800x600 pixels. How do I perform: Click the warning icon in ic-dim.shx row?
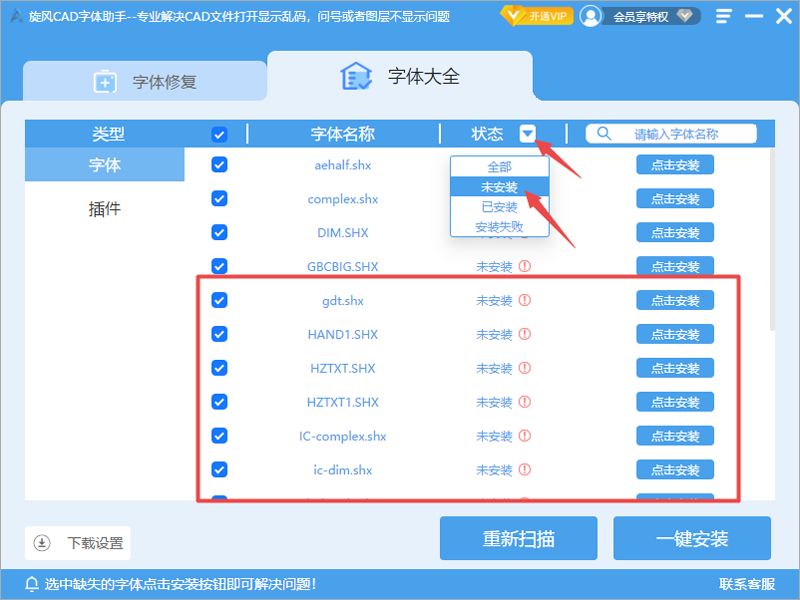tap(524, 469)
